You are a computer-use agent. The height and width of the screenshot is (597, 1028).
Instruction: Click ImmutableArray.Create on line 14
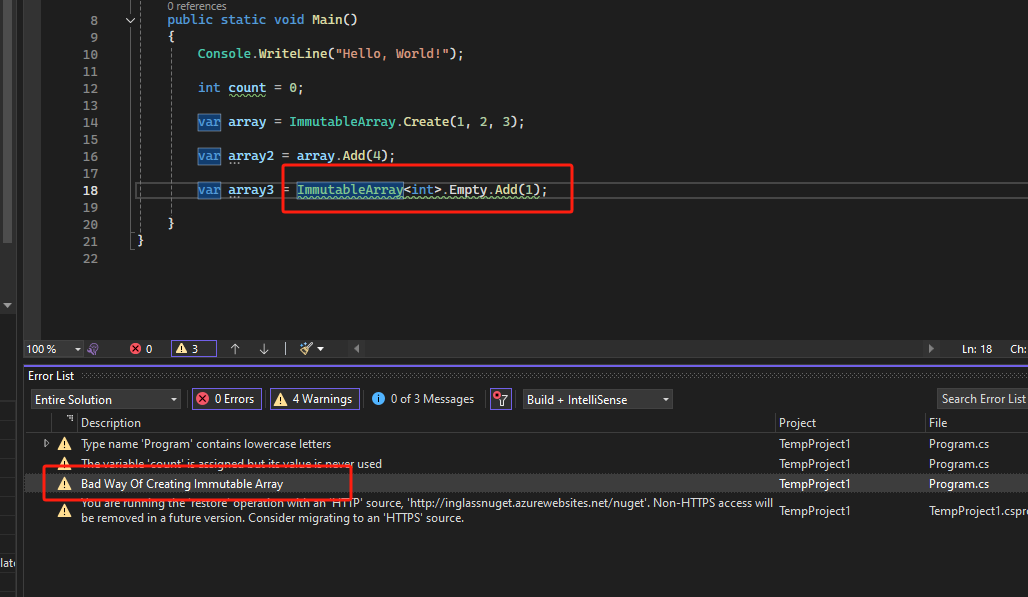369,122
